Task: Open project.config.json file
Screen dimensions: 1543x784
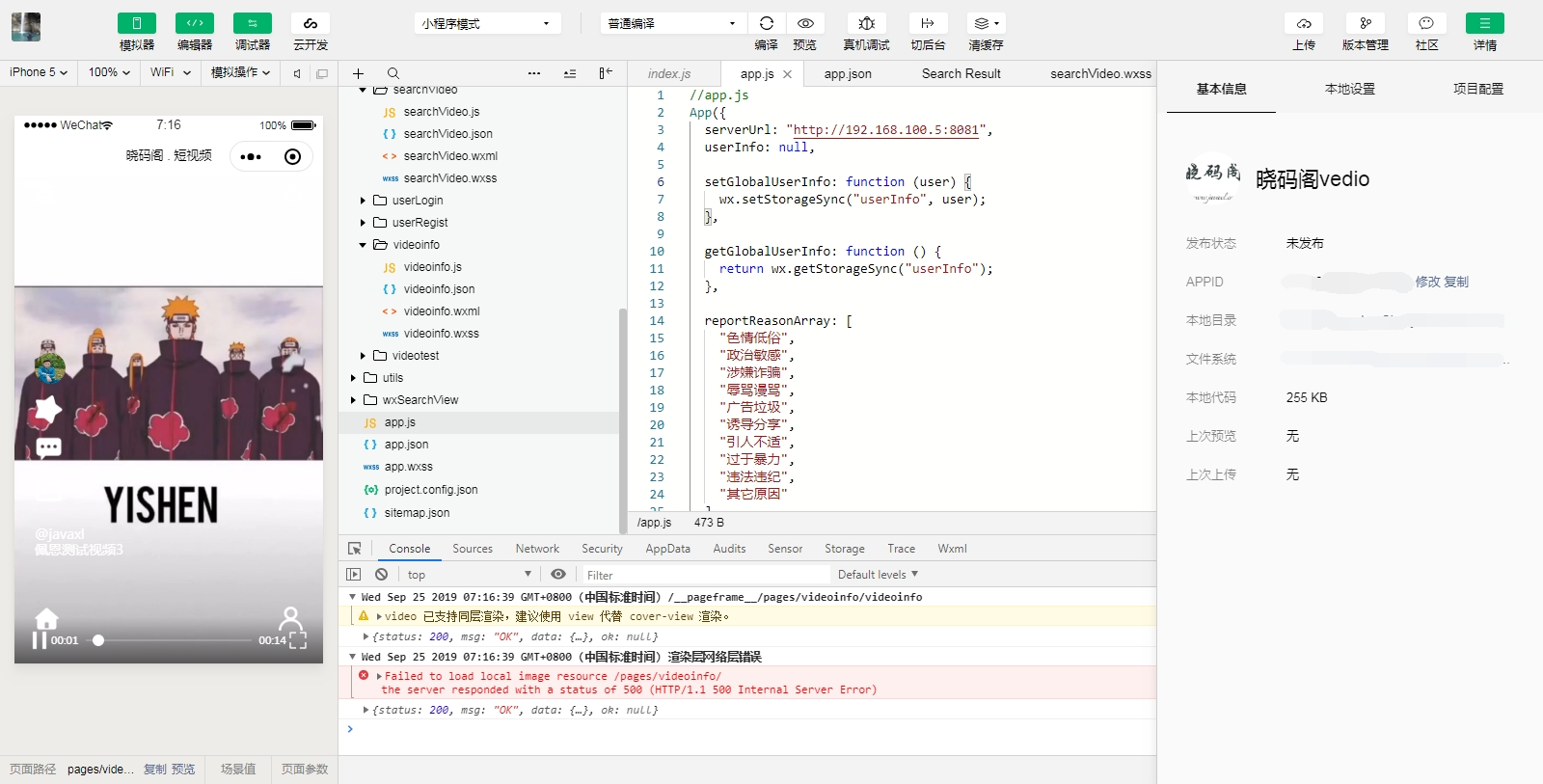Action: coord(431,490)
